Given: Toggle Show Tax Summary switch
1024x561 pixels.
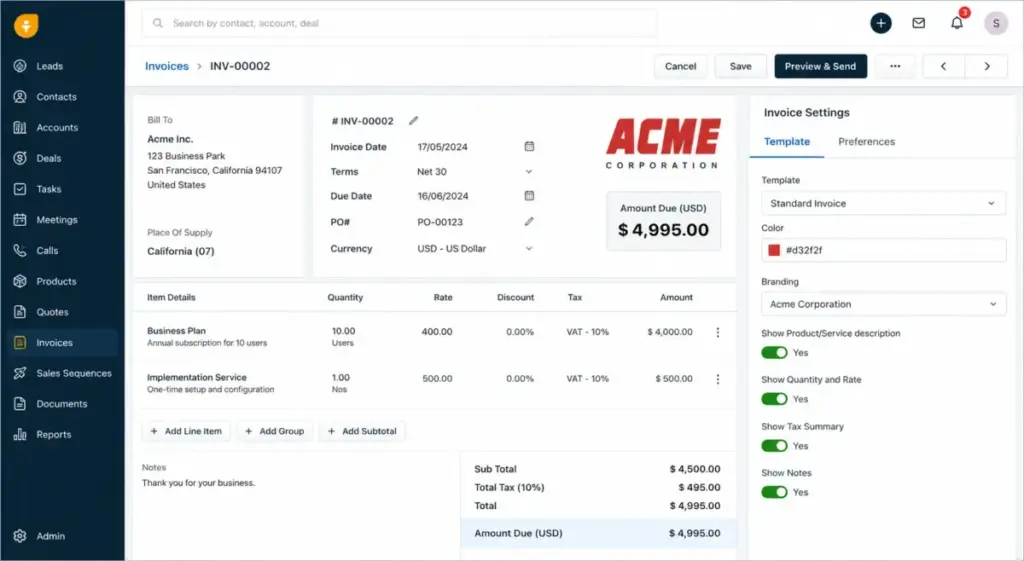Looking at the screenshot, I should click(x=775, y=446).
